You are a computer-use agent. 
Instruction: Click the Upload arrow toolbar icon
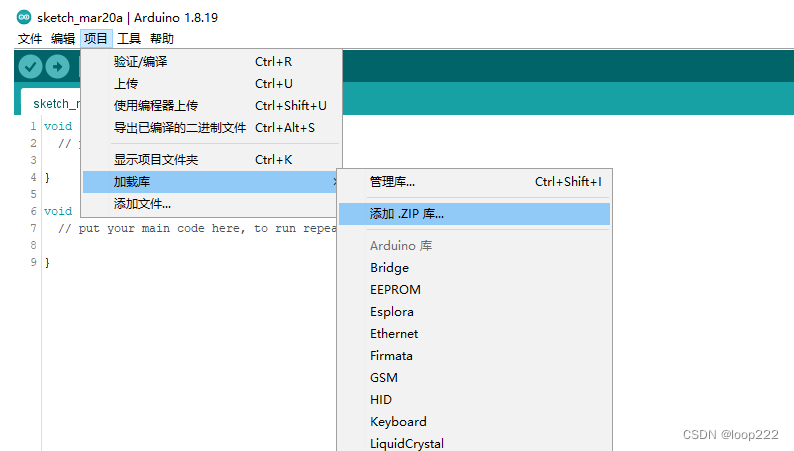tap(58, 66)
